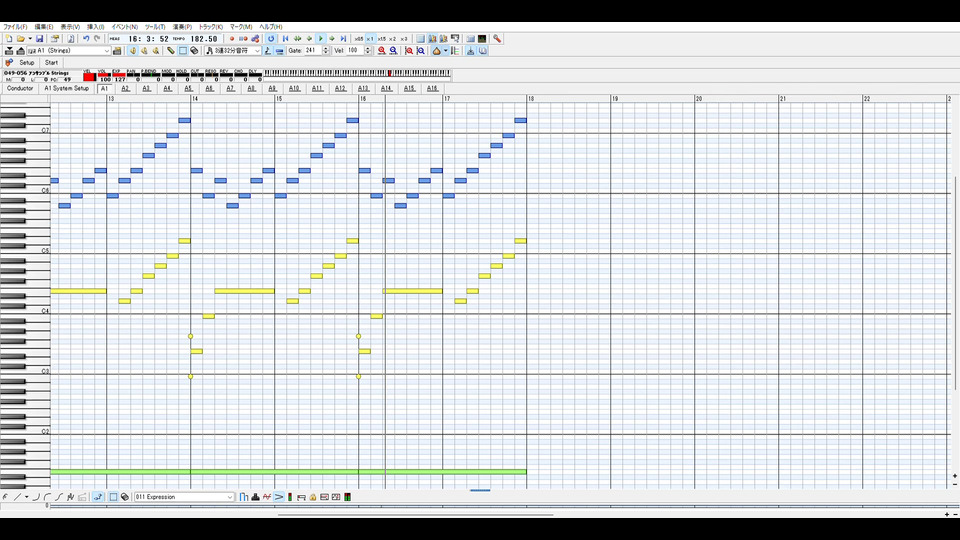
Task: Click the Setup button
Action: click(27, 62)
